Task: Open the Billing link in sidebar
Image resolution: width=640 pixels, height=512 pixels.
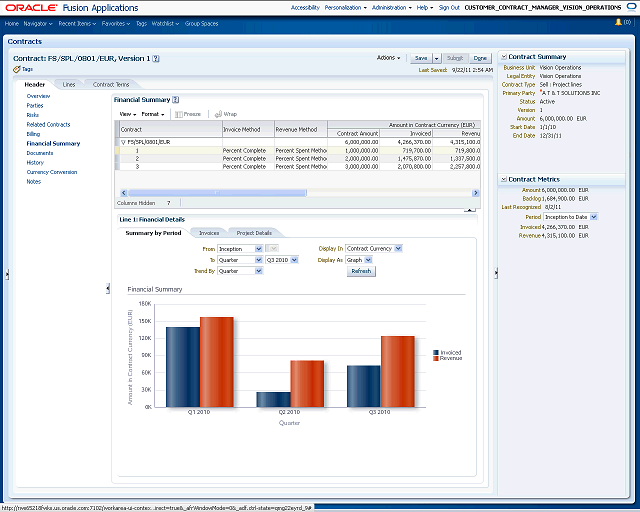Action: 33,134
